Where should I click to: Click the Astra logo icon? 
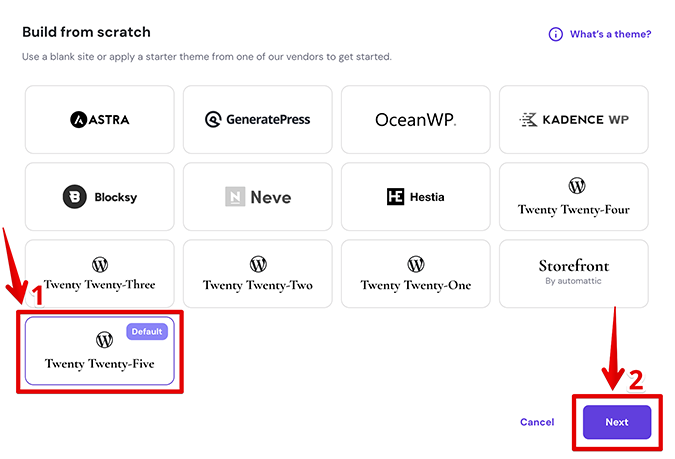point(78,120)
